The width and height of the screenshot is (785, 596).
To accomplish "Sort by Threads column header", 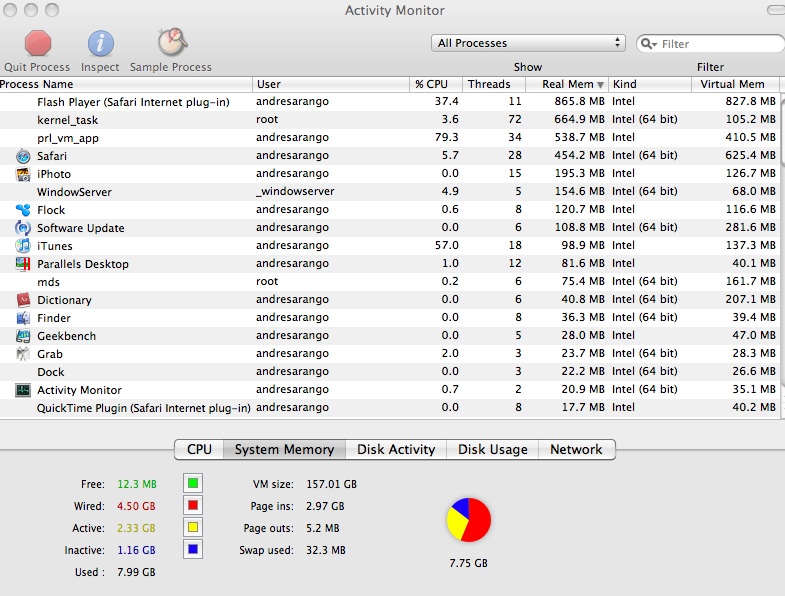I will point(494,84).
